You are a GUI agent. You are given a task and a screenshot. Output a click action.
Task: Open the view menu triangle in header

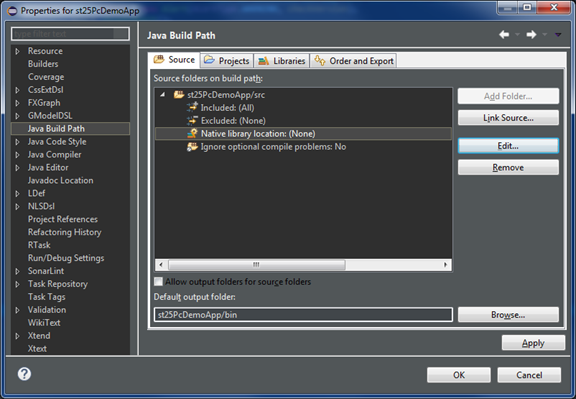pyautogui.click(x=558, y=35)
